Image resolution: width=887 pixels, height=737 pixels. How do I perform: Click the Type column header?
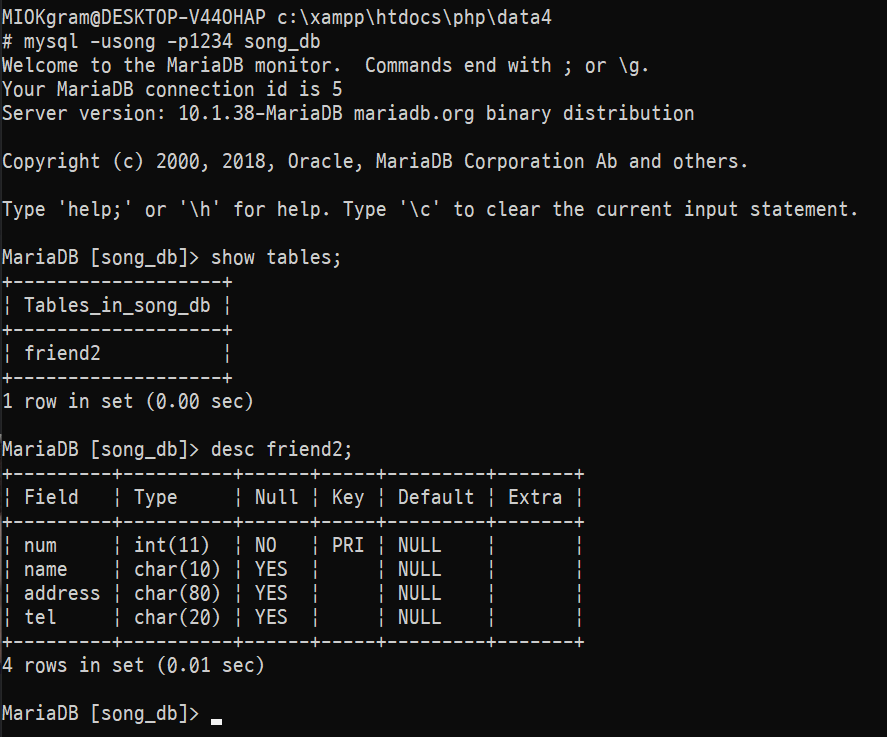[x=155, y=497]
